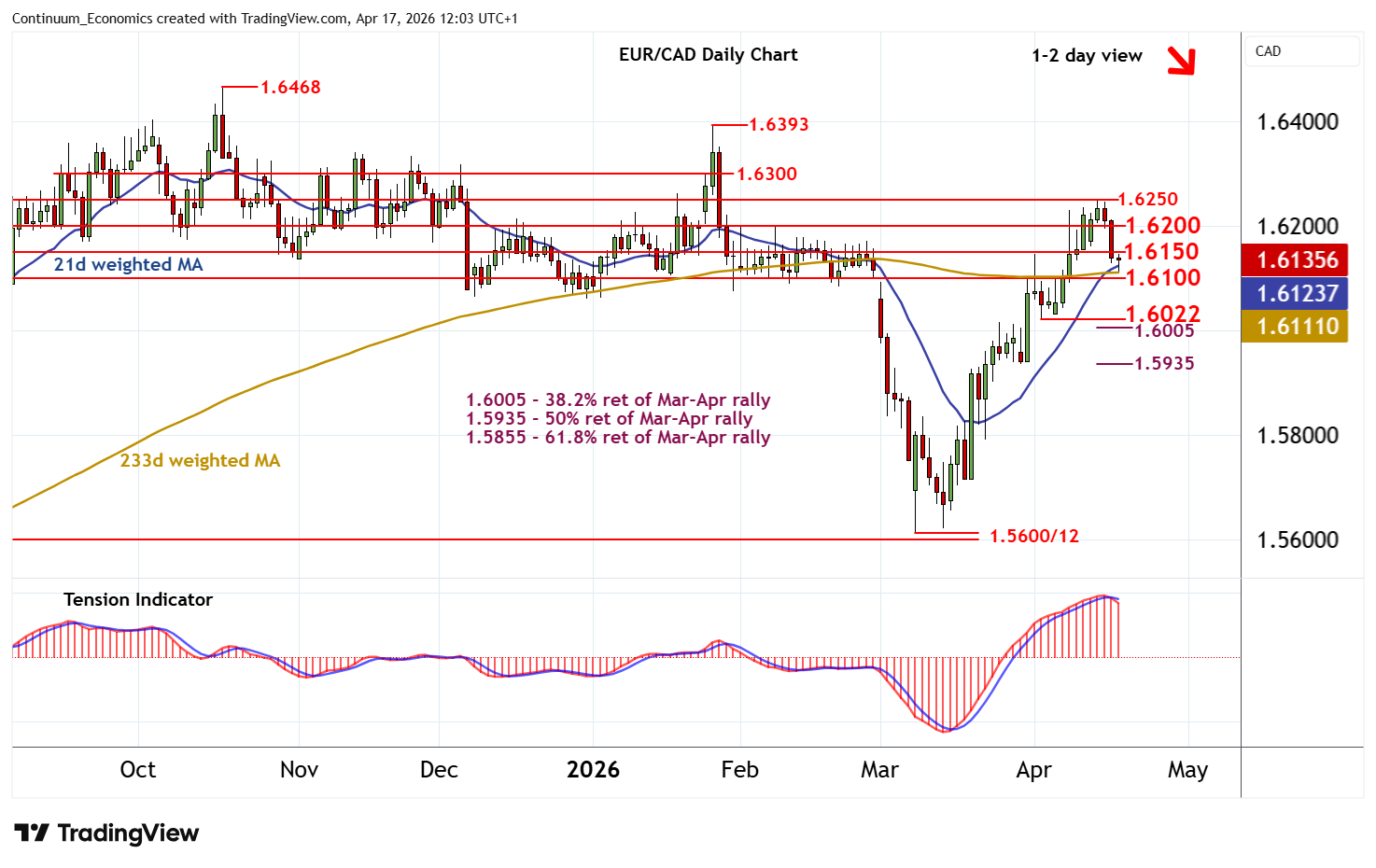Select the 1.5935 50% retracement level marker
This screenshot has width=1376, height=868.
1163,363
